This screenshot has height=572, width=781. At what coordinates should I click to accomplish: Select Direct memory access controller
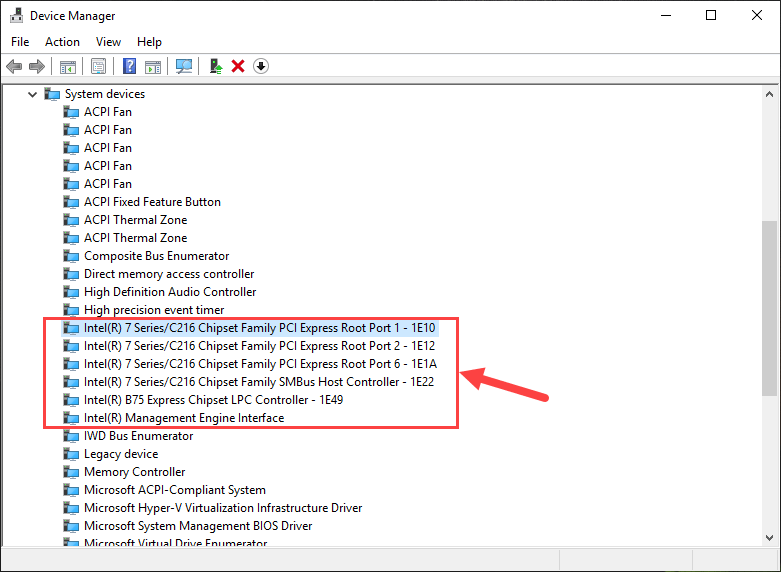pos(169,274)
